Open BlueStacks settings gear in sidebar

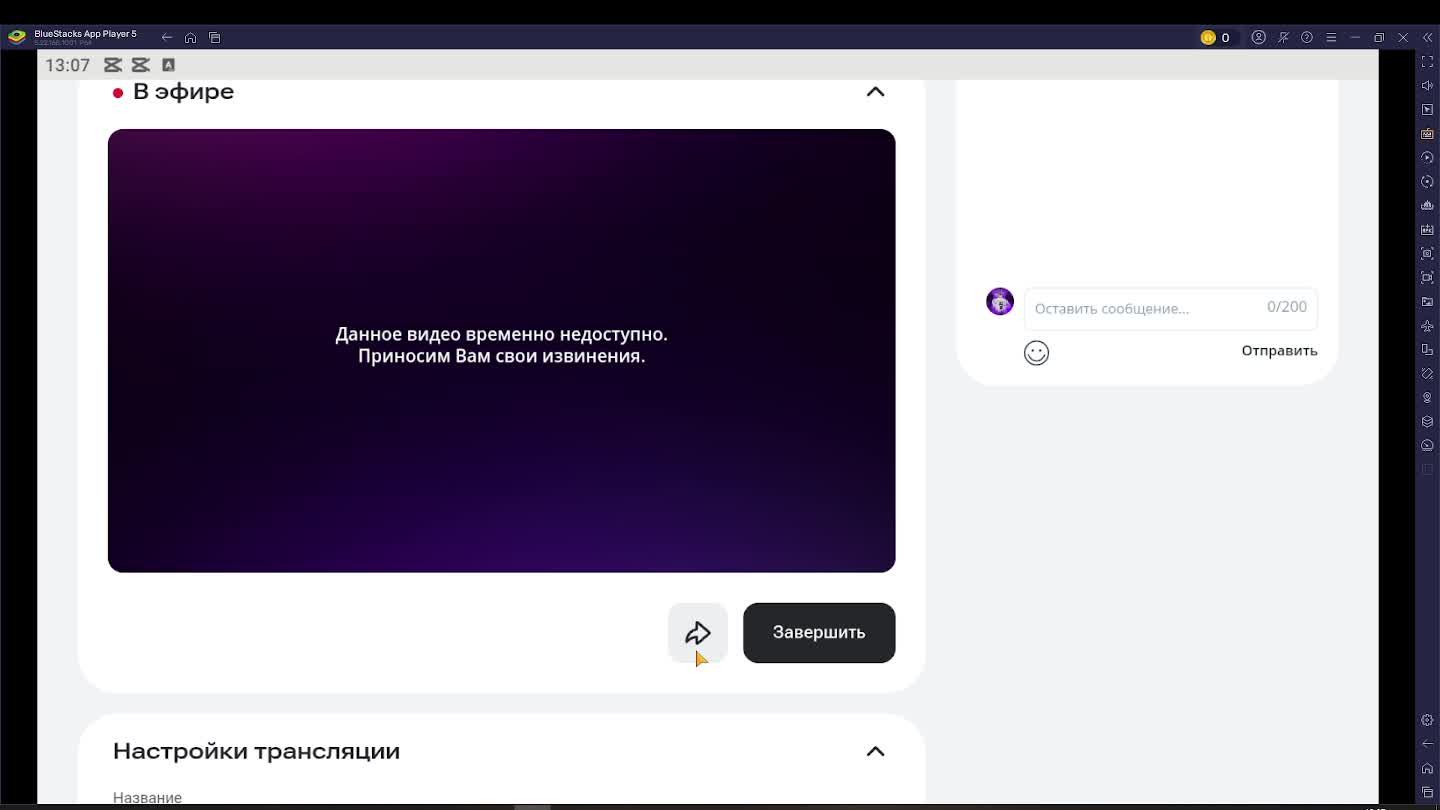click(x=1427, y=720)
